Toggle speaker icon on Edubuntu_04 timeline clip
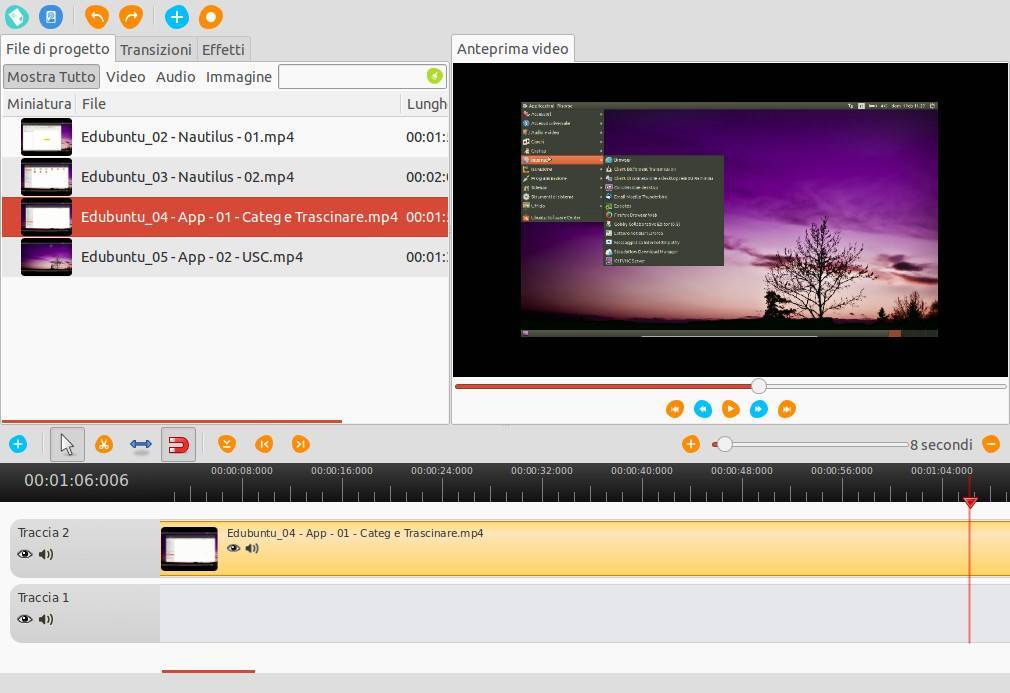 (x=252, y=548)
